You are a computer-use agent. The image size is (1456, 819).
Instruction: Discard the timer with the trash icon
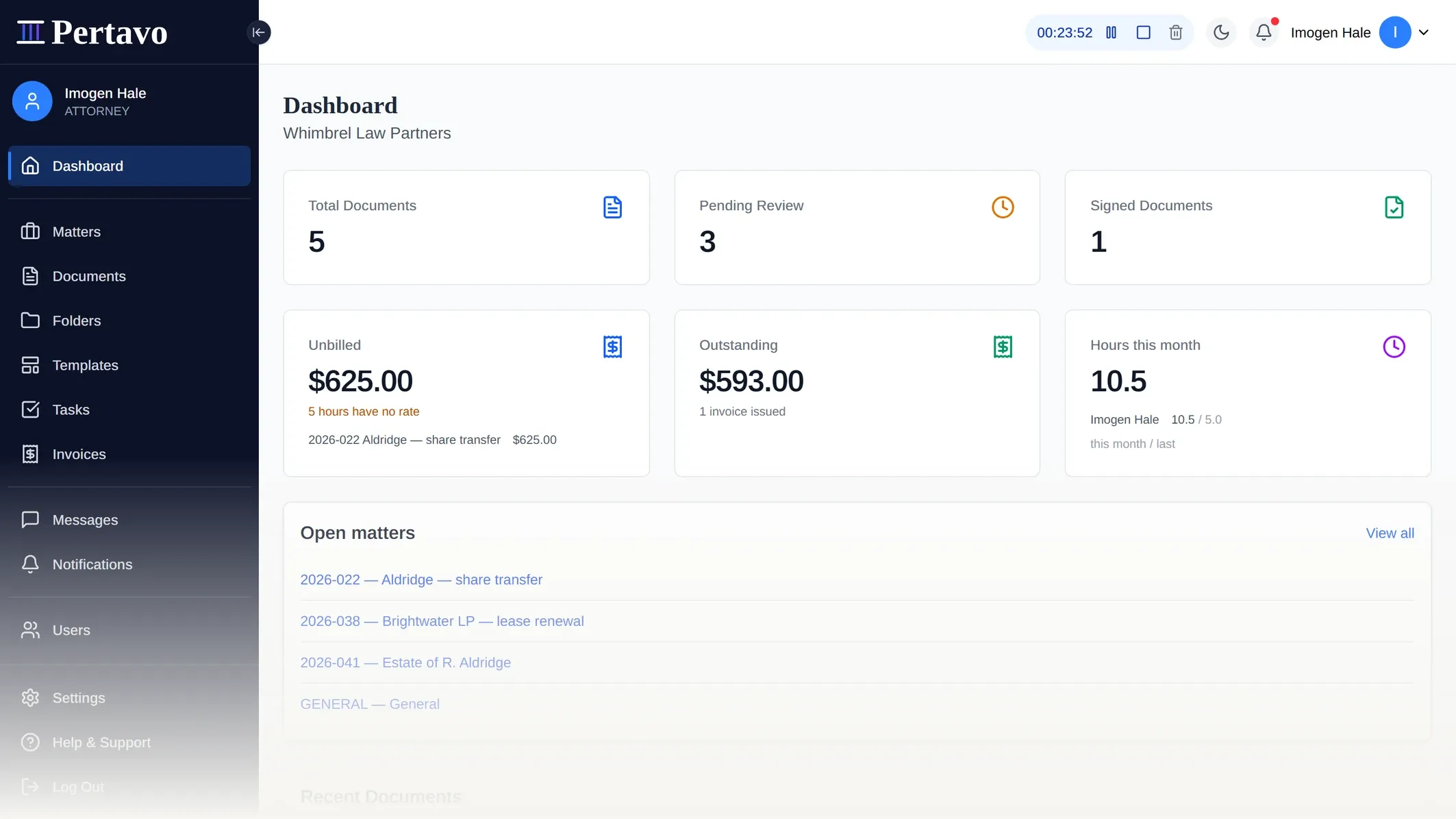[x=1175, y=32]
